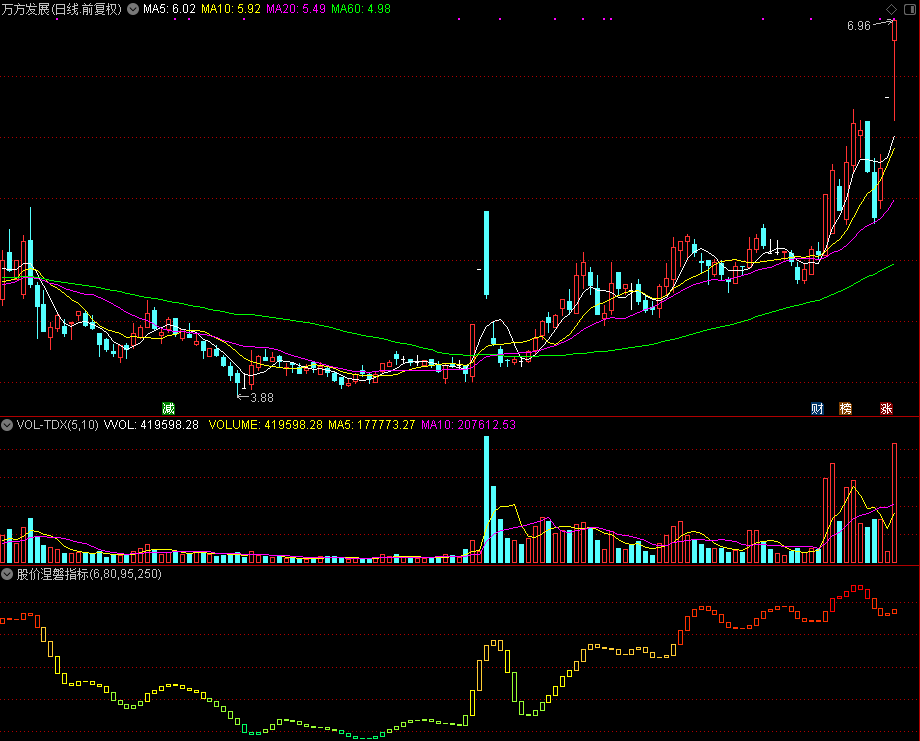Click the yellow MA10: 5.92 label

point(231,9)
